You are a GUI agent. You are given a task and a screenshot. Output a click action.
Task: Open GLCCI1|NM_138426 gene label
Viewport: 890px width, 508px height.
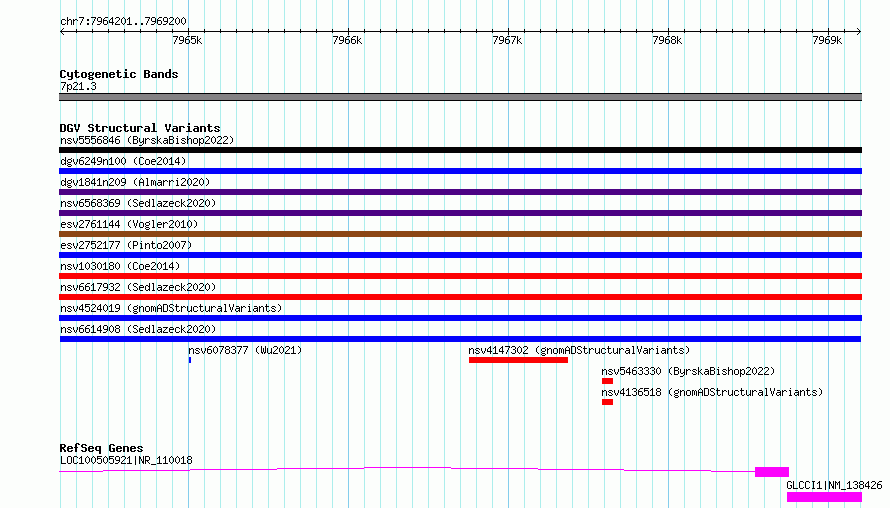pos(834,485)
